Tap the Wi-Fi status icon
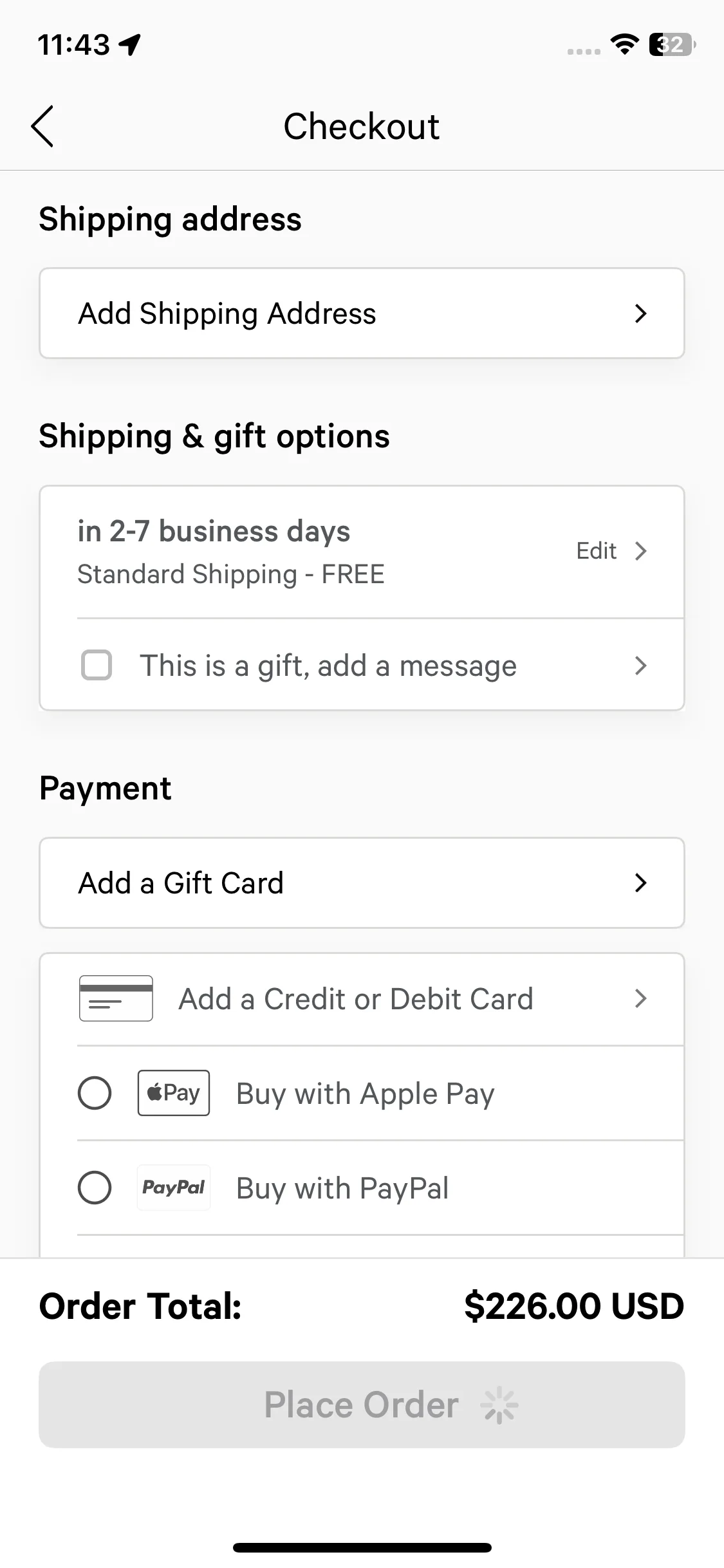Image resolution: width=724 pixels, height=1568 pixels. [624, 45]
